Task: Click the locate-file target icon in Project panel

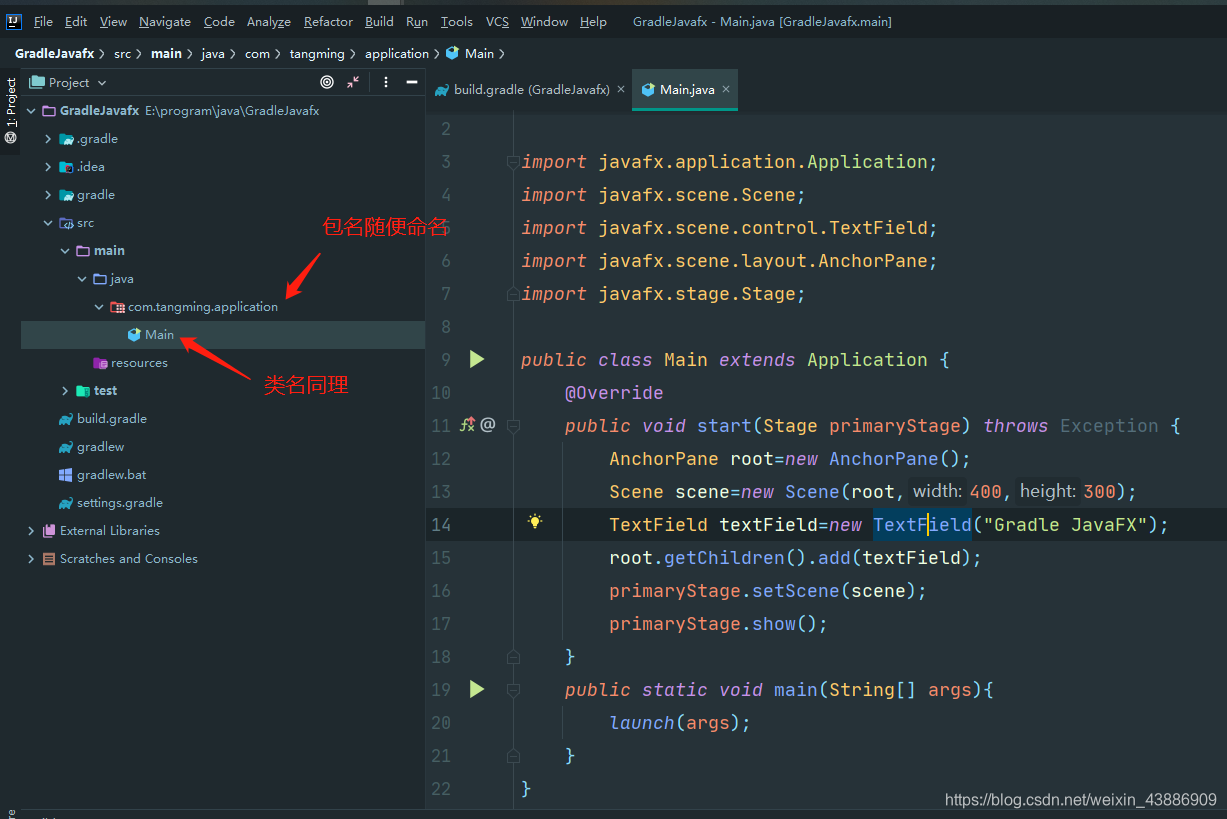Action: click(327, 82)
